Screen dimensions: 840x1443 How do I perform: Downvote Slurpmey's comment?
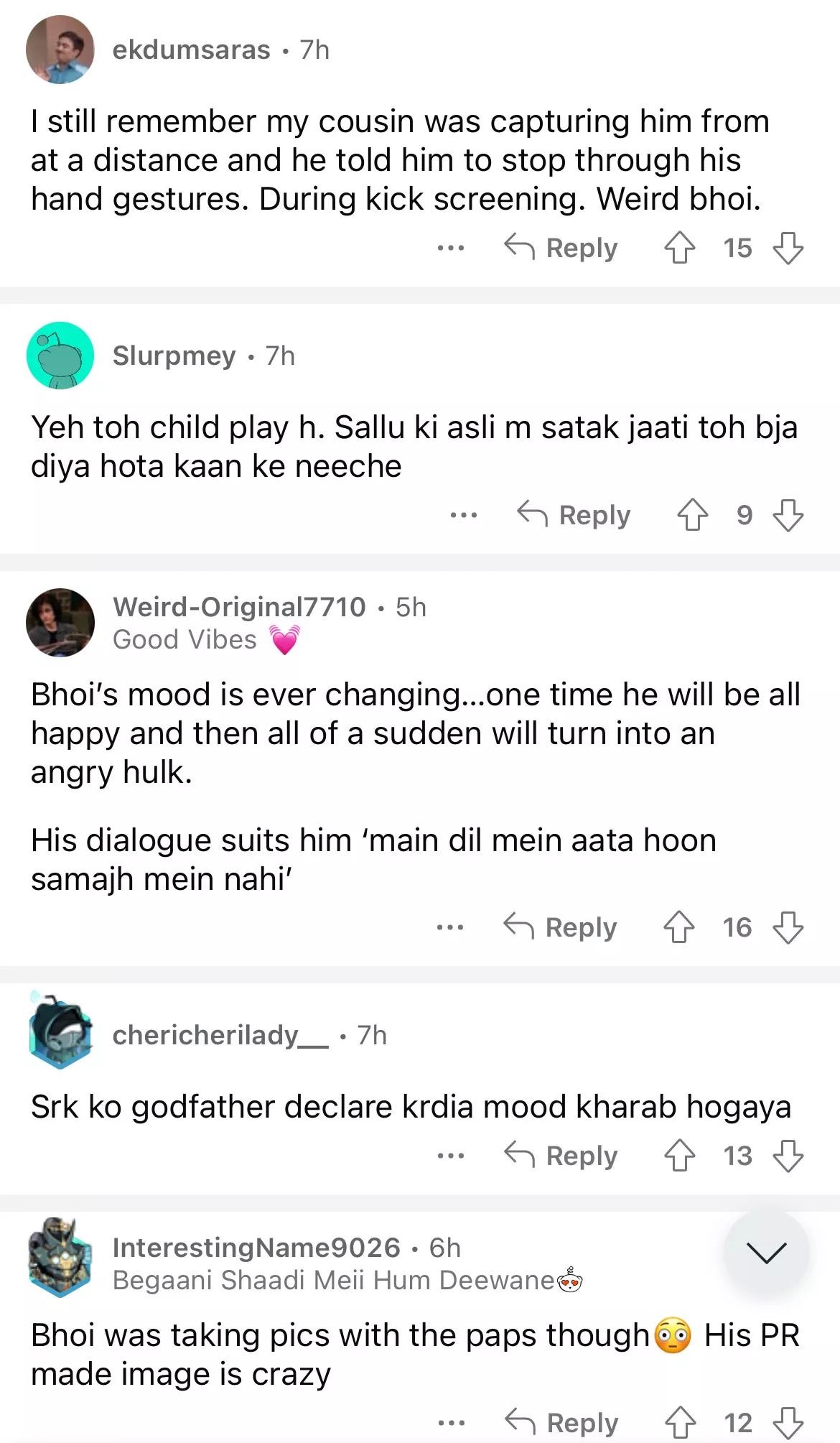pos(788,515)
